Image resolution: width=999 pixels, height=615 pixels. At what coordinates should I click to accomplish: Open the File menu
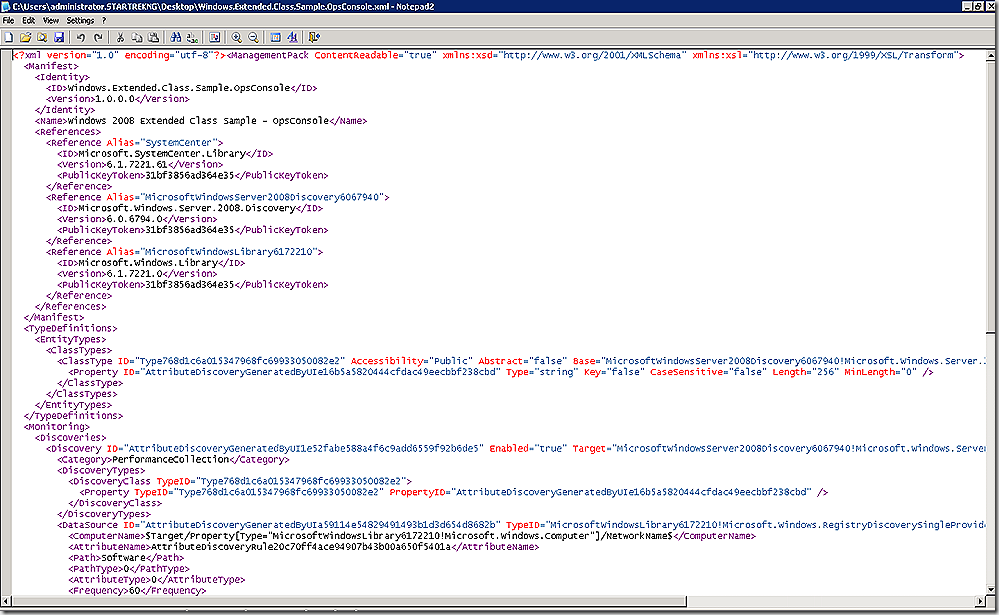(x=8, y=20)
